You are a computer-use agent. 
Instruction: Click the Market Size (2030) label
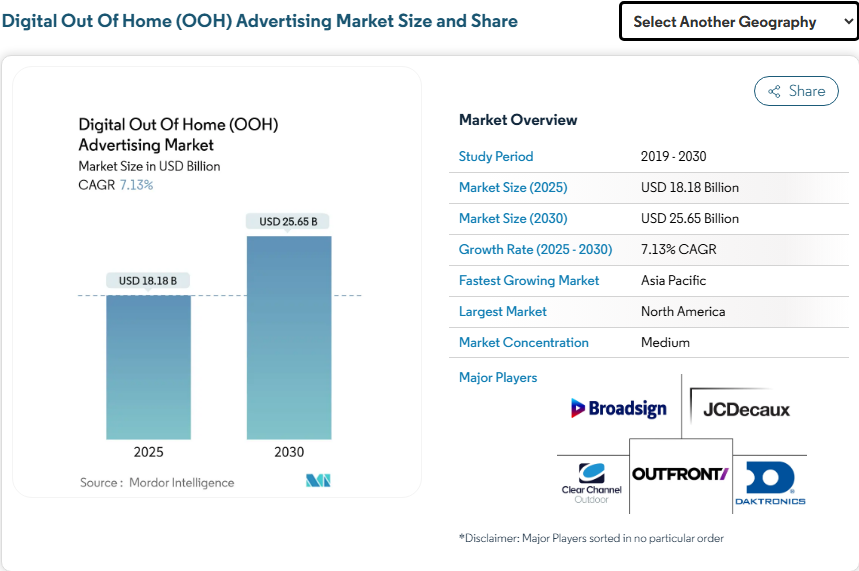(x=512, y=218)
